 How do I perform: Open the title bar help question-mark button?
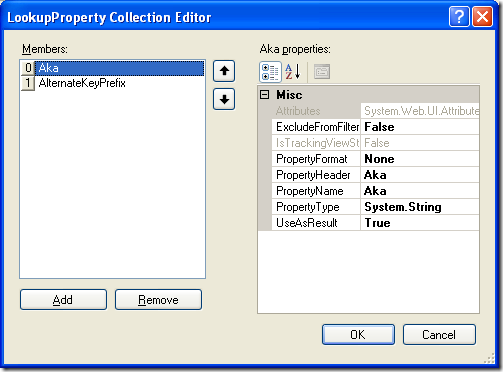[x=459, y=17]
